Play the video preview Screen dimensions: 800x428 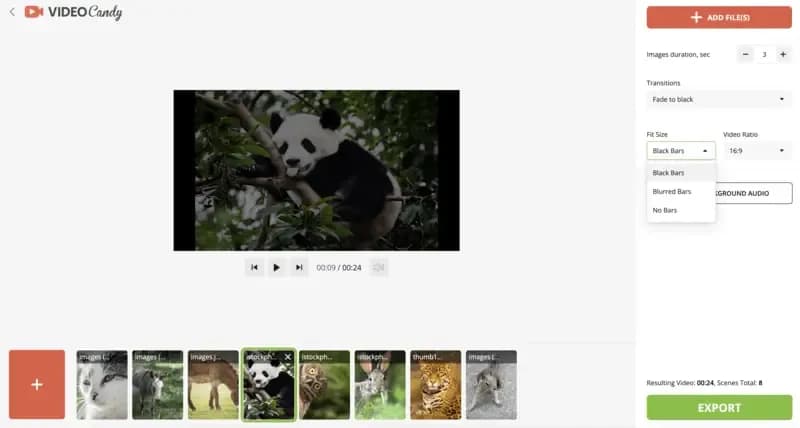[277, 267]
